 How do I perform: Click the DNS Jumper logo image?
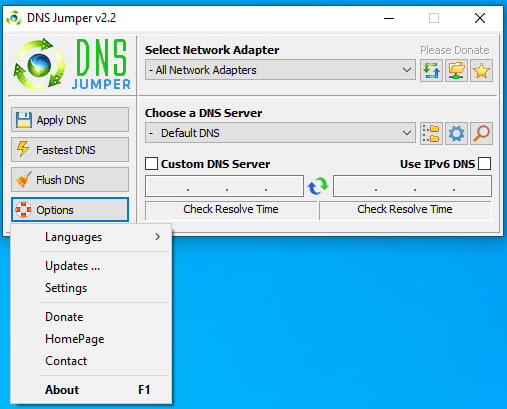72,65
